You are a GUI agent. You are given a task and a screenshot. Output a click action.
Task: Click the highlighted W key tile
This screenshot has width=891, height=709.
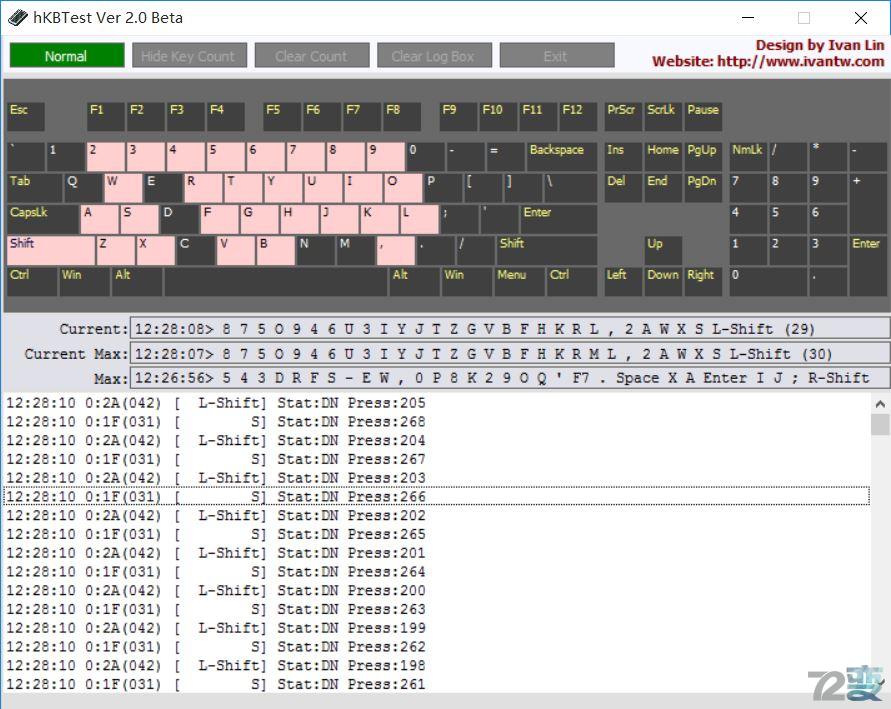tap(123, 188)
